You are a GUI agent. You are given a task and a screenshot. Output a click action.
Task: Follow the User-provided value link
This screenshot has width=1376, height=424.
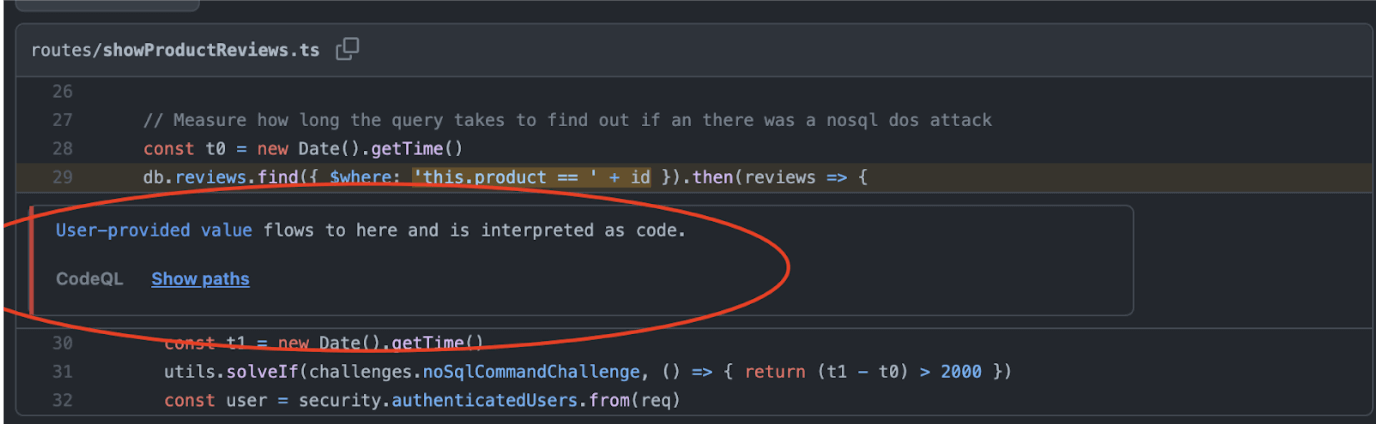pyautogui.click(x=154, y=230)
